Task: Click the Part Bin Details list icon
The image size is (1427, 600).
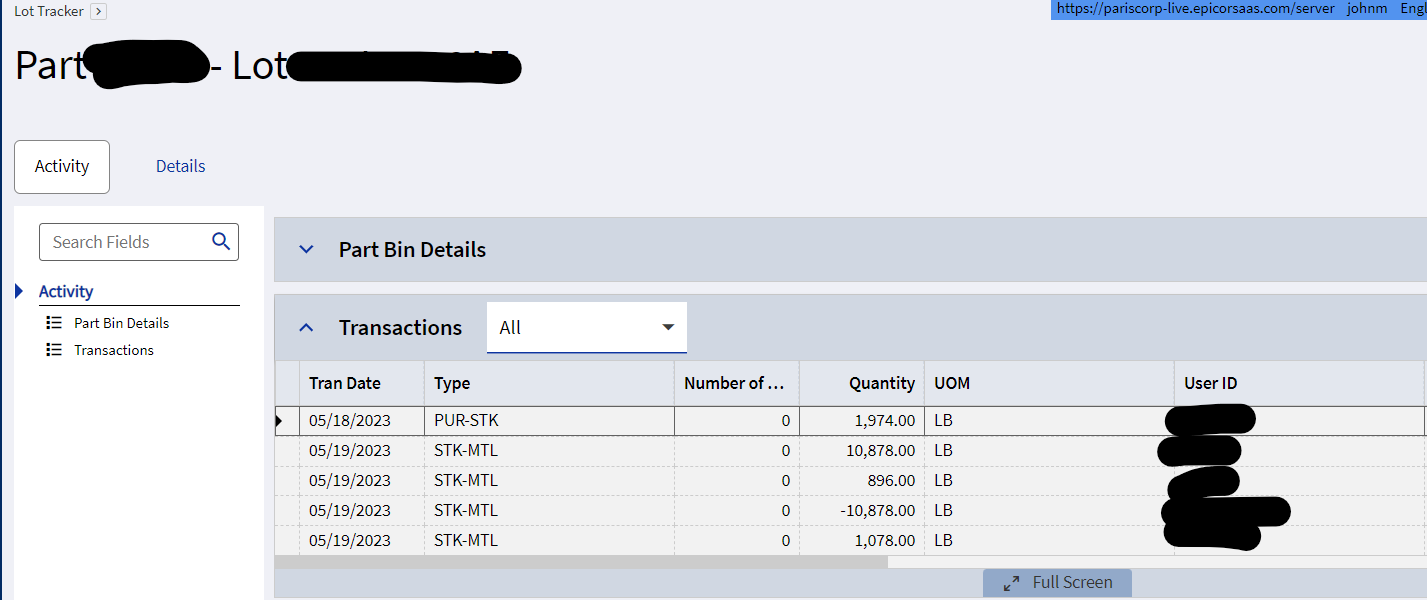Action: pyautogui.click(x=54, y=323)
